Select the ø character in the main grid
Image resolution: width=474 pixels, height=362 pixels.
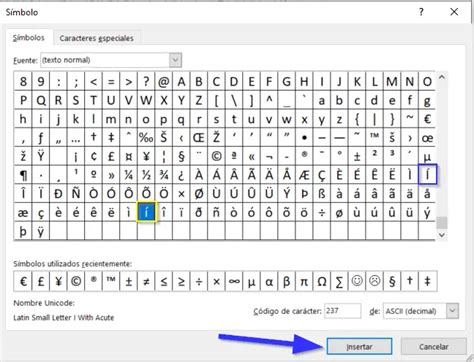(x=339, y=213)
